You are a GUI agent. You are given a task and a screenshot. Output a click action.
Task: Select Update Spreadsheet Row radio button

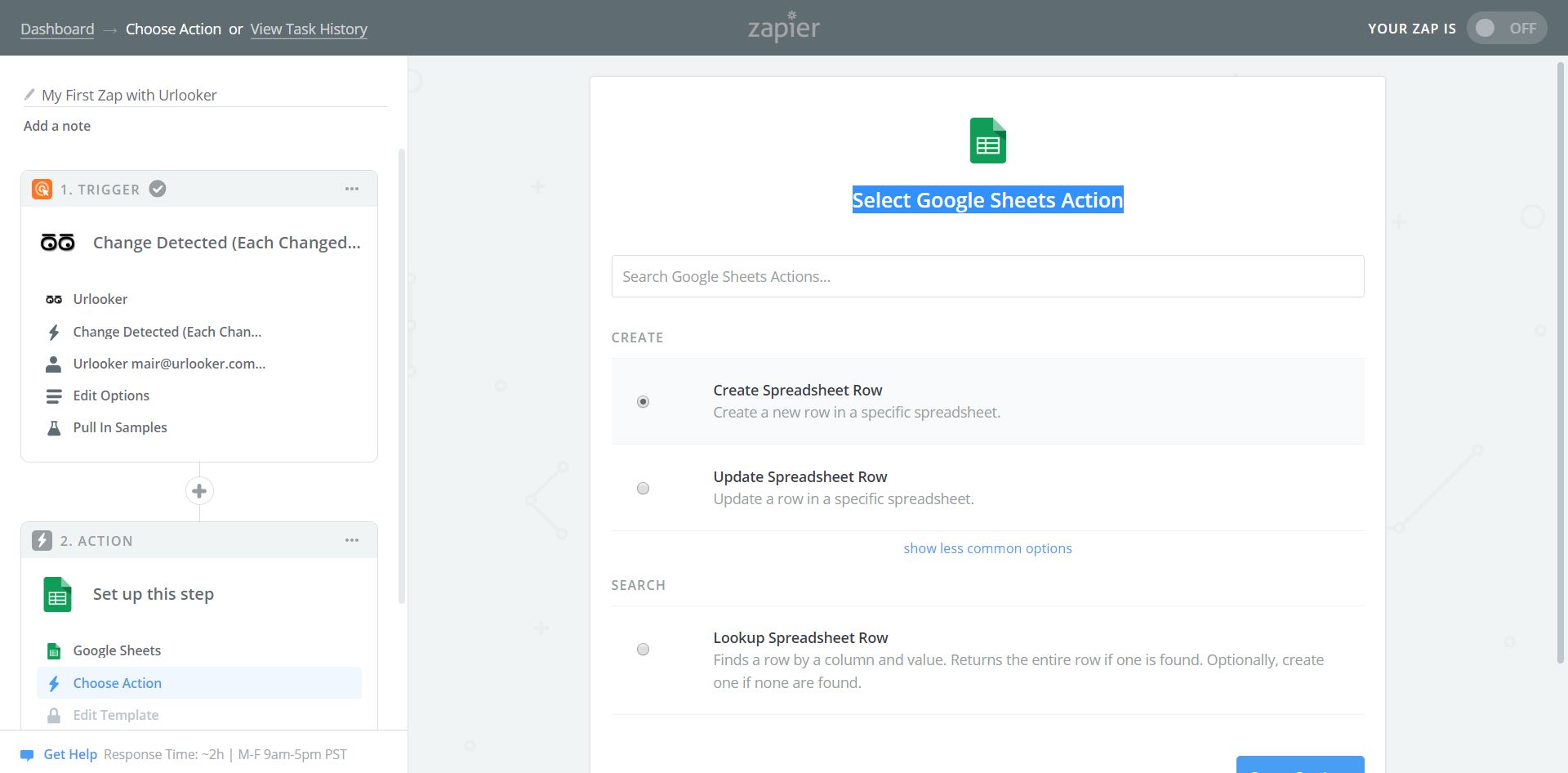[644, 489]
